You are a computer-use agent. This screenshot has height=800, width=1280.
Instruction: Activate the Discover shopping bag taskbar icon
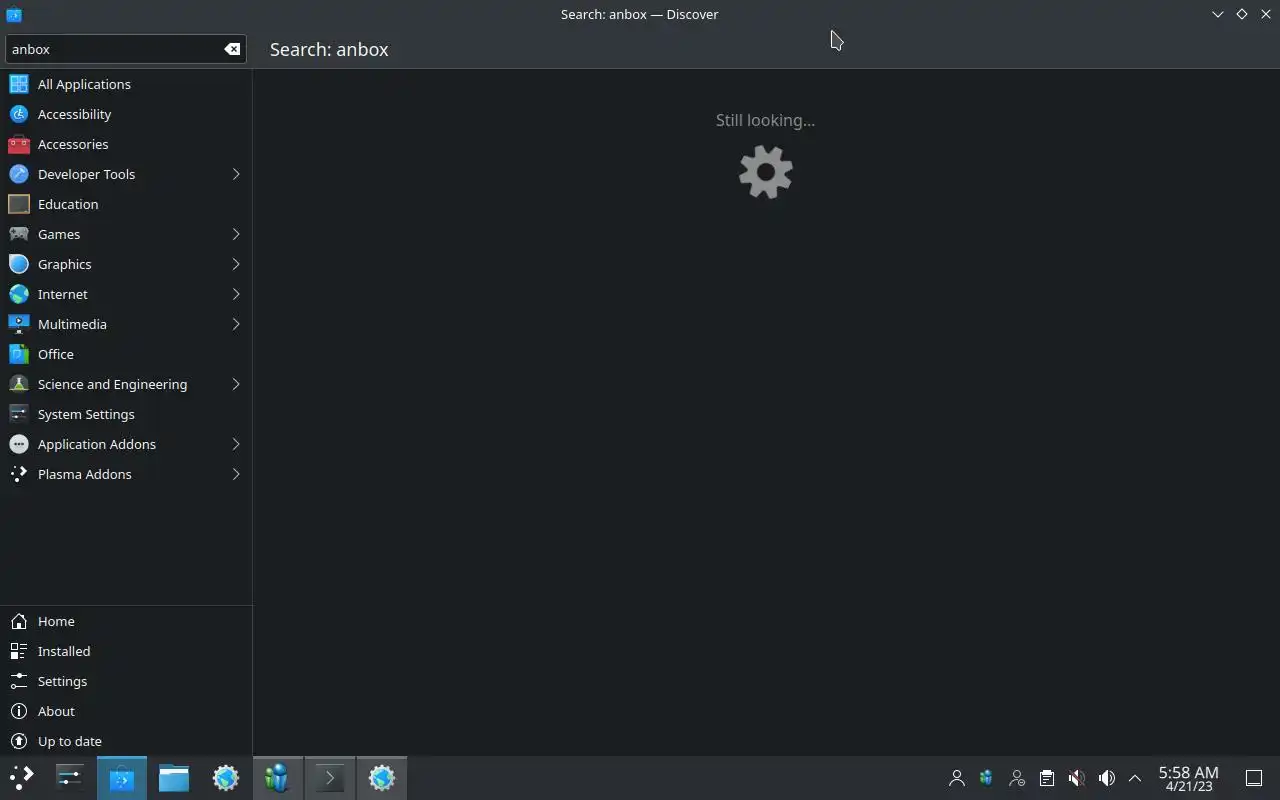click(122, 777)
